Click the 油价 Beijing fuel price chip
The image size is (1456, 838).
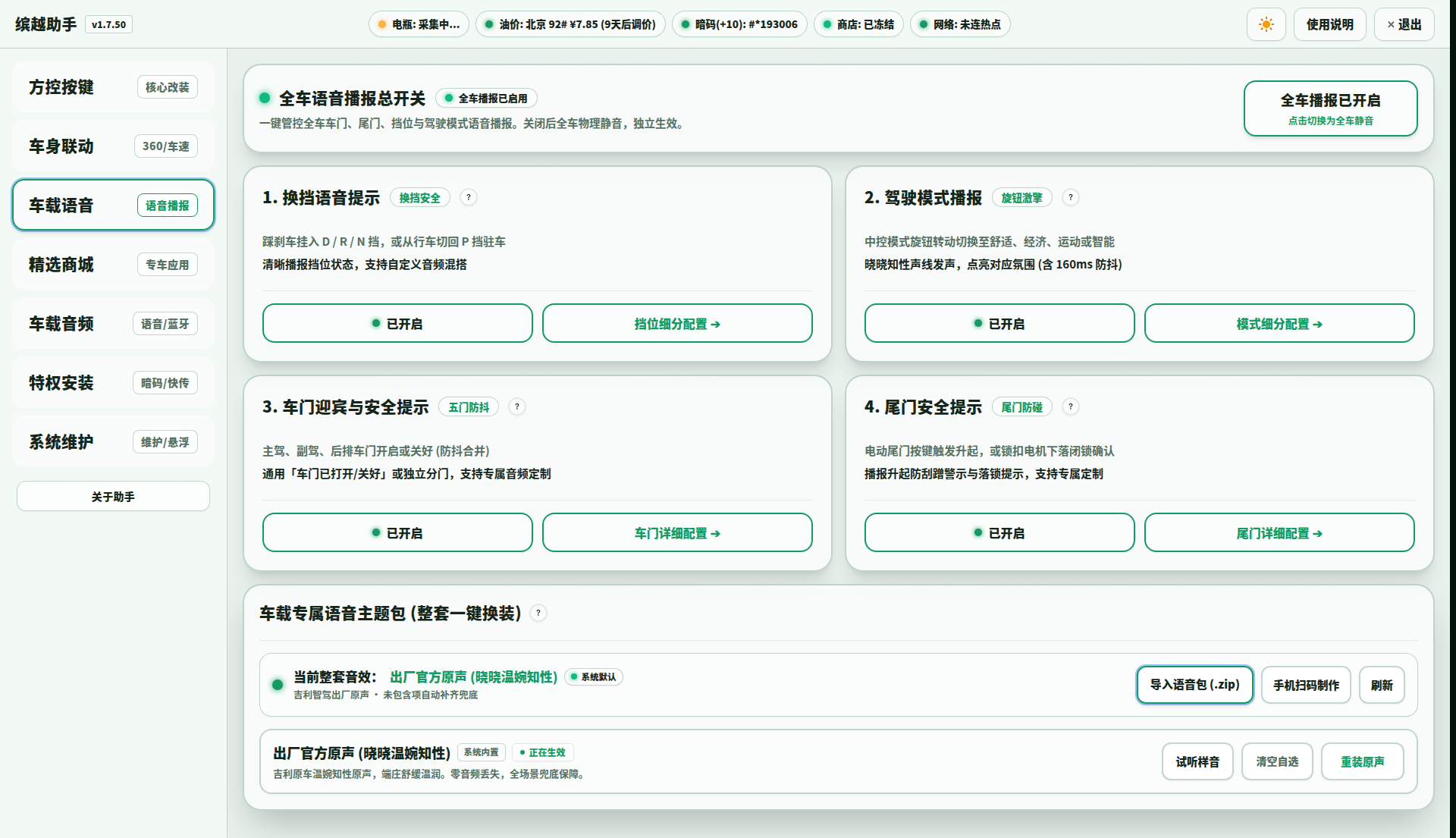tap(570, 24)
